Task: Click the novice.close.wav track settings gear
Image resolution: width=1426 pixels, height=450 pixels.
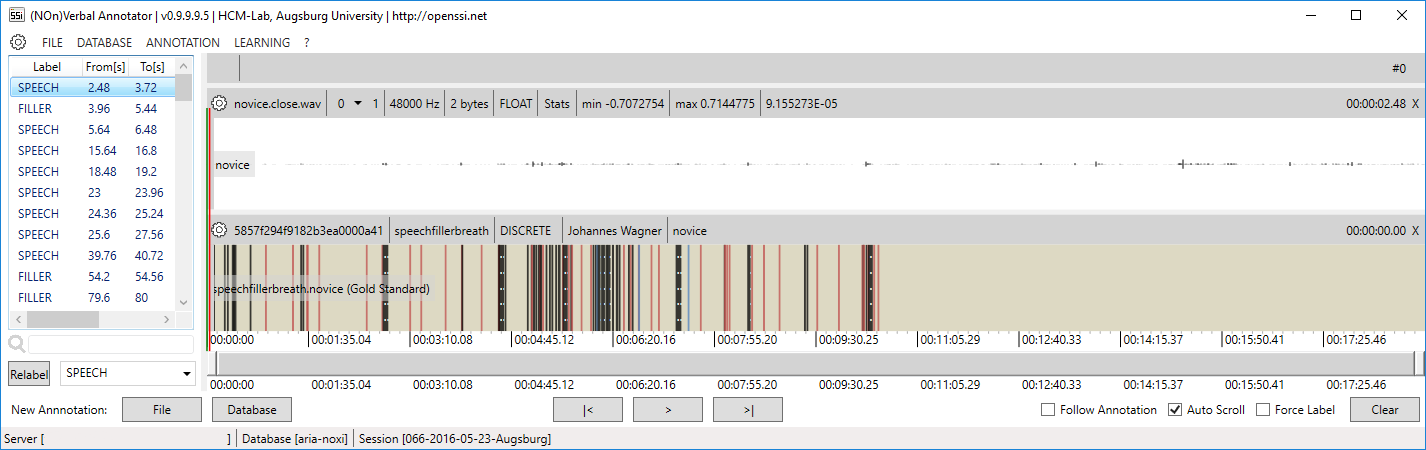Action: point(220,104)
